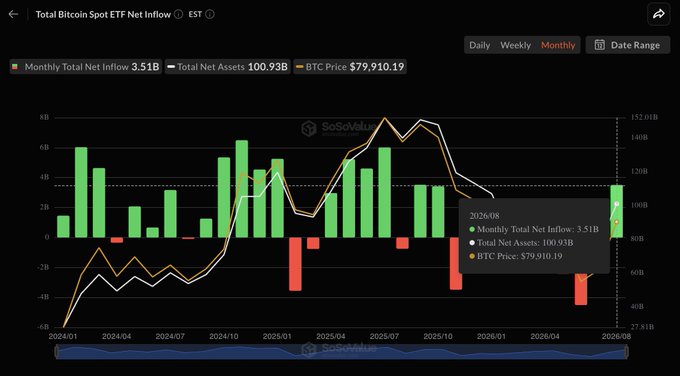Grab the right handle of the range slider

point(626,352)
